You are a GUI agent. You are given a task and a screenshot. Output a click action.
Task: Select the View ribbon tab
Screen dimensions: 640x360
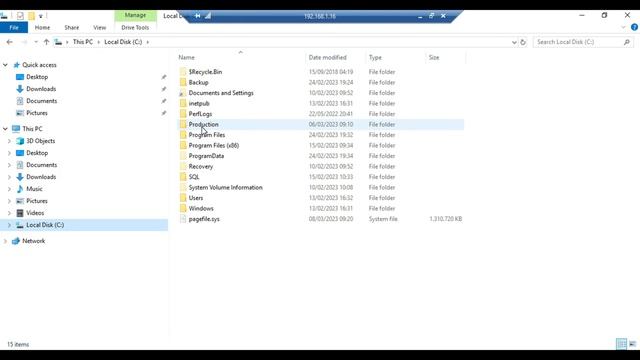[x=100, y=27]
